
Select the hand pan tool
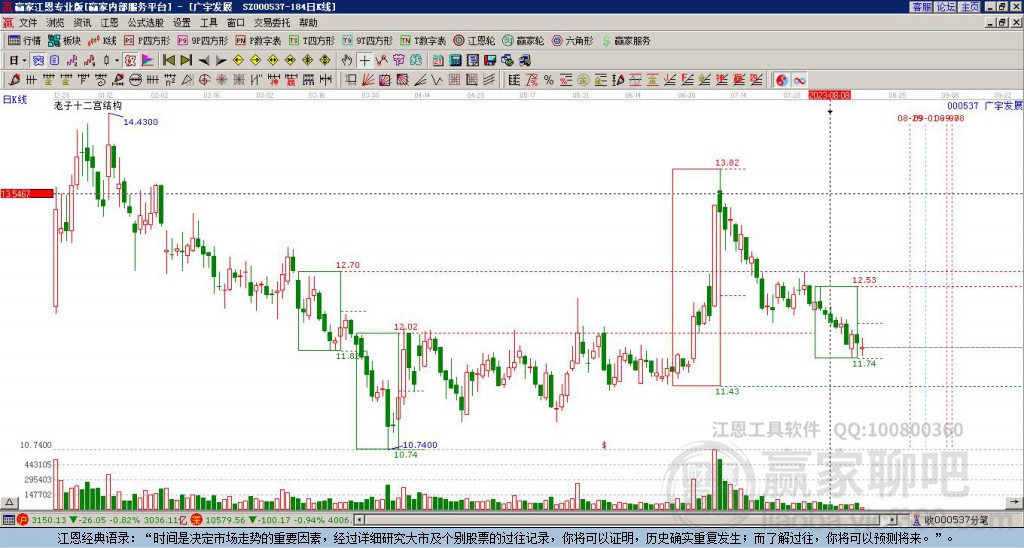click(x=347, y=60)
